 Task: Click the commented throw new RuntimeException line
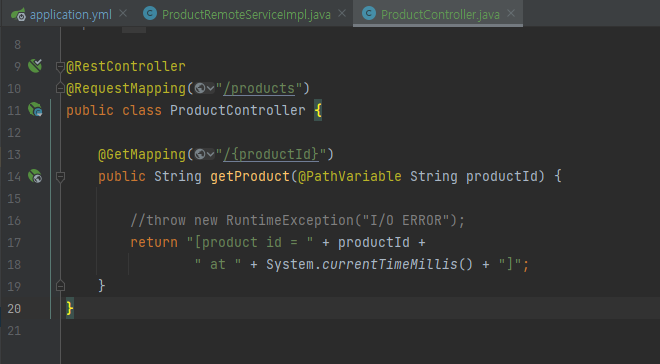(x=298, y=221)
